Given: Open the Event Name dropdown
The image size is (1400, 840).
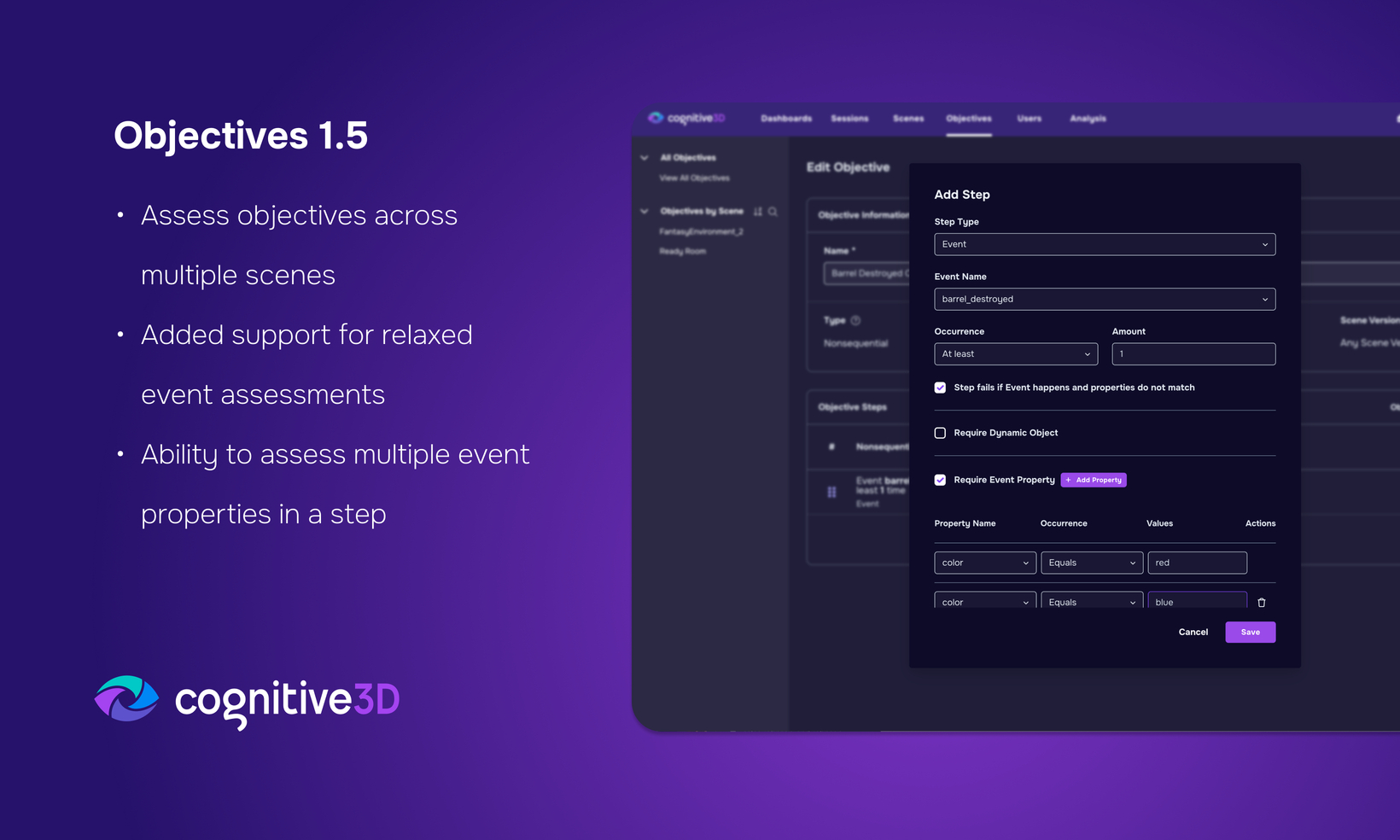Looking at the screenshot, I should 1105,299.
